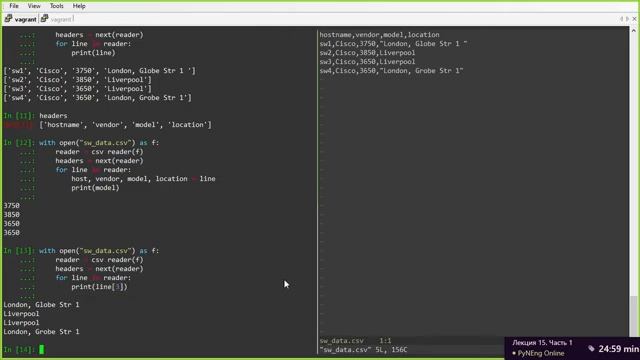Click the 'print(model)' line
The height and width of the screenshot is (360, 640).
point(95,188)
